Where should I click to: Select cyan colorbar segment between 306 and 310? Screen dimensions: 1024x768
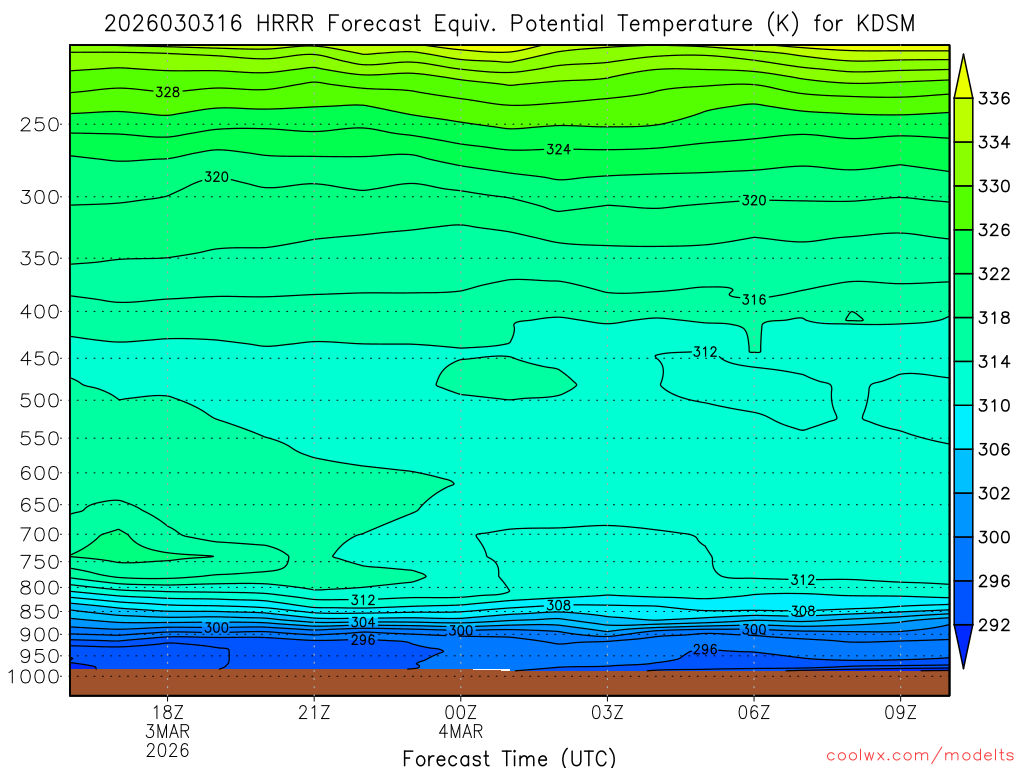tap(963, 427)
